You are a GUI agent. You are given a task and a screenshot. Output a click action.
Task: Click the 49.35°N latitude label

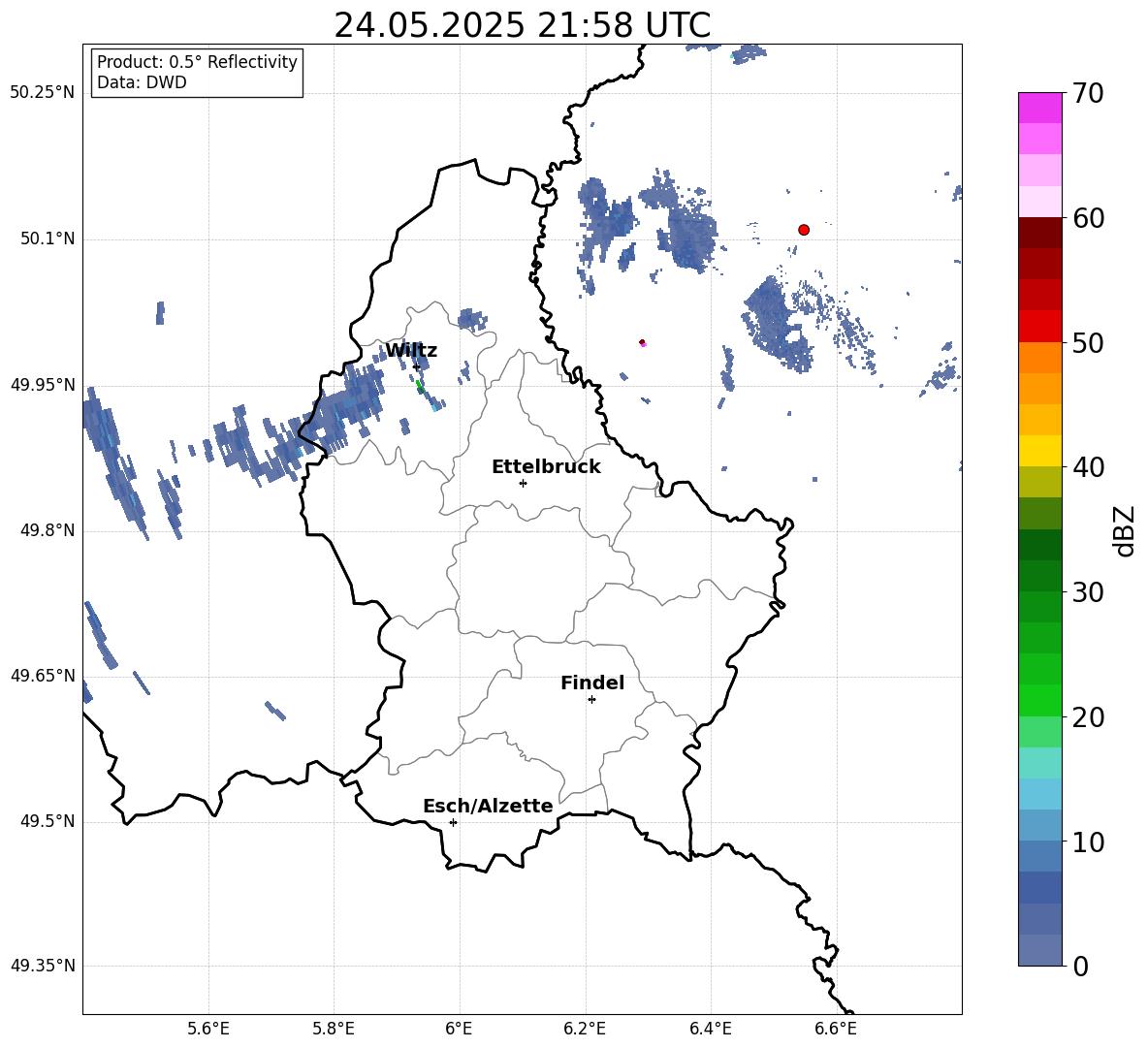43,966
